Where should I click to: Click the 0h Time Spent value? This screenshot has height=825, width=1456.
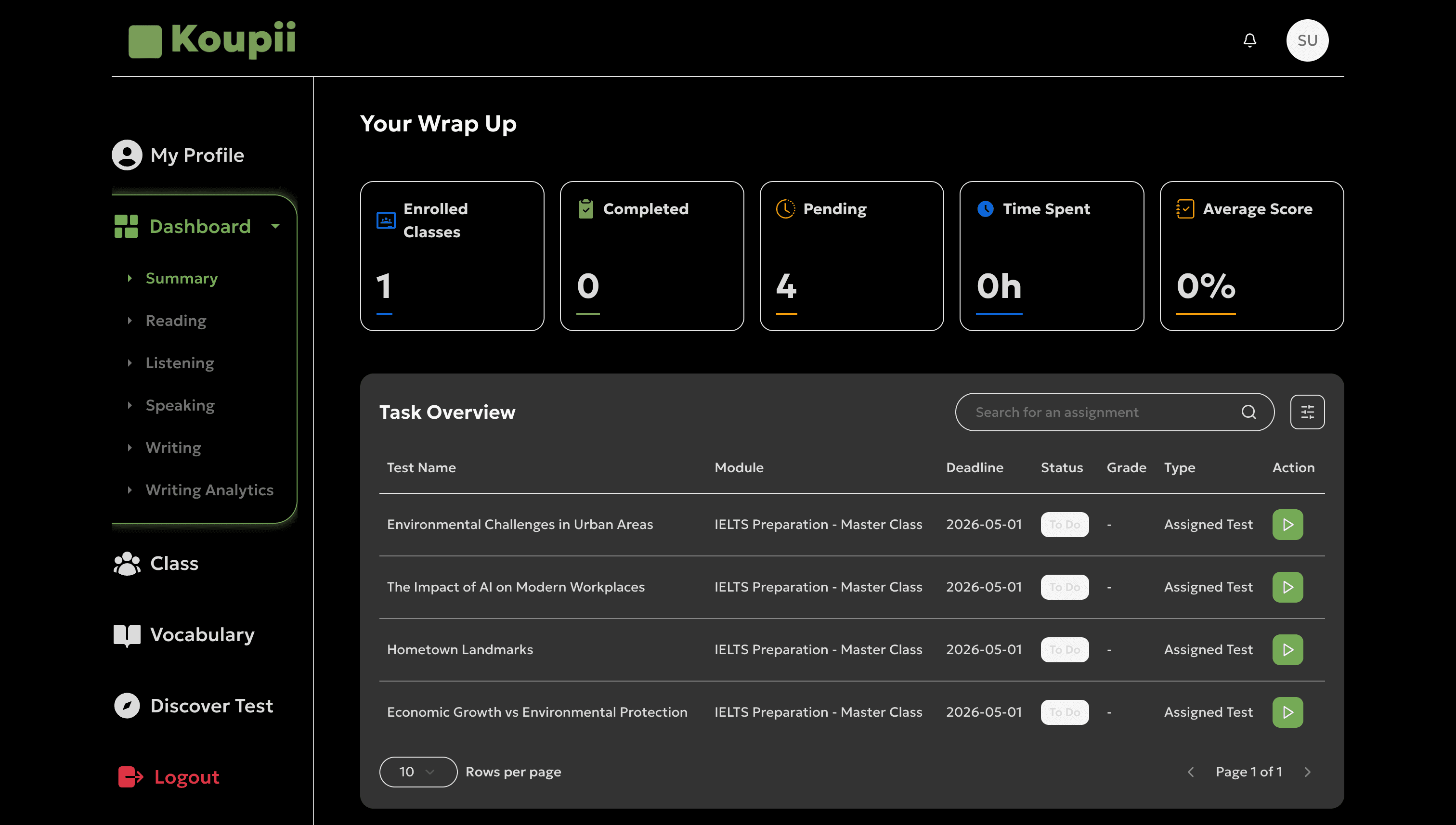[x=999, y=286]
